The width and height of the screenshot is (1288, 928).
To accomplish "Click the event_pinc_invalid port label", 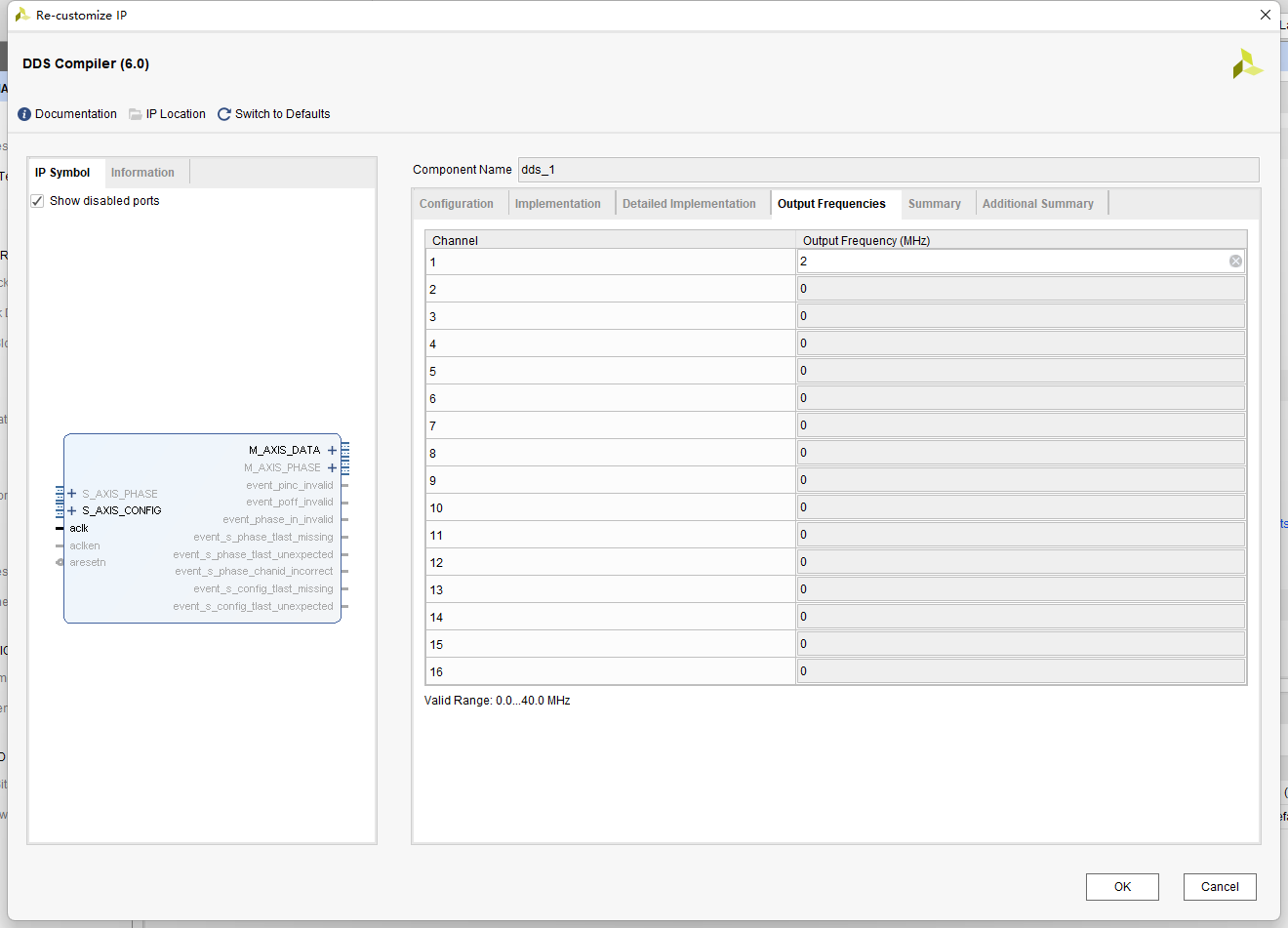I will [x=290, y=485].
